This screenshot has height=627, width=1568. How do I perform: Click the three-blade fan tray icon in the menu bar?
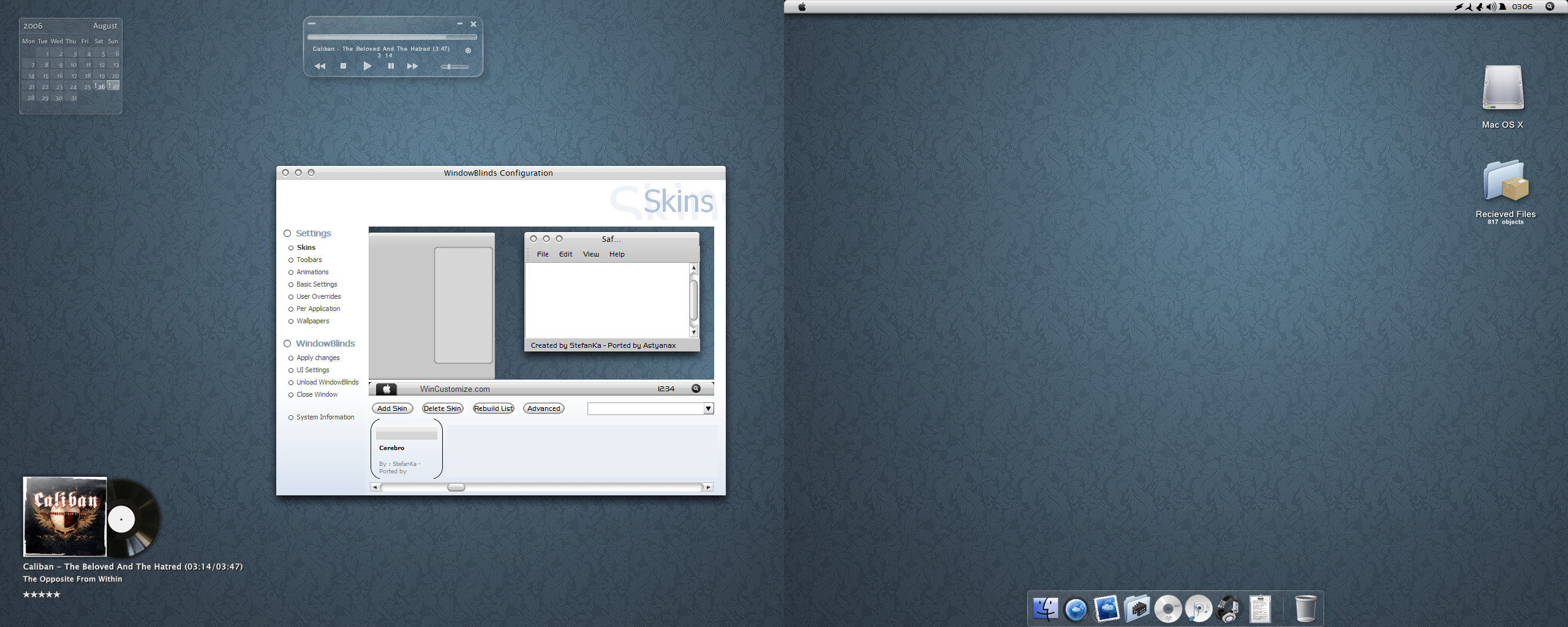[x=1469, y=7]
